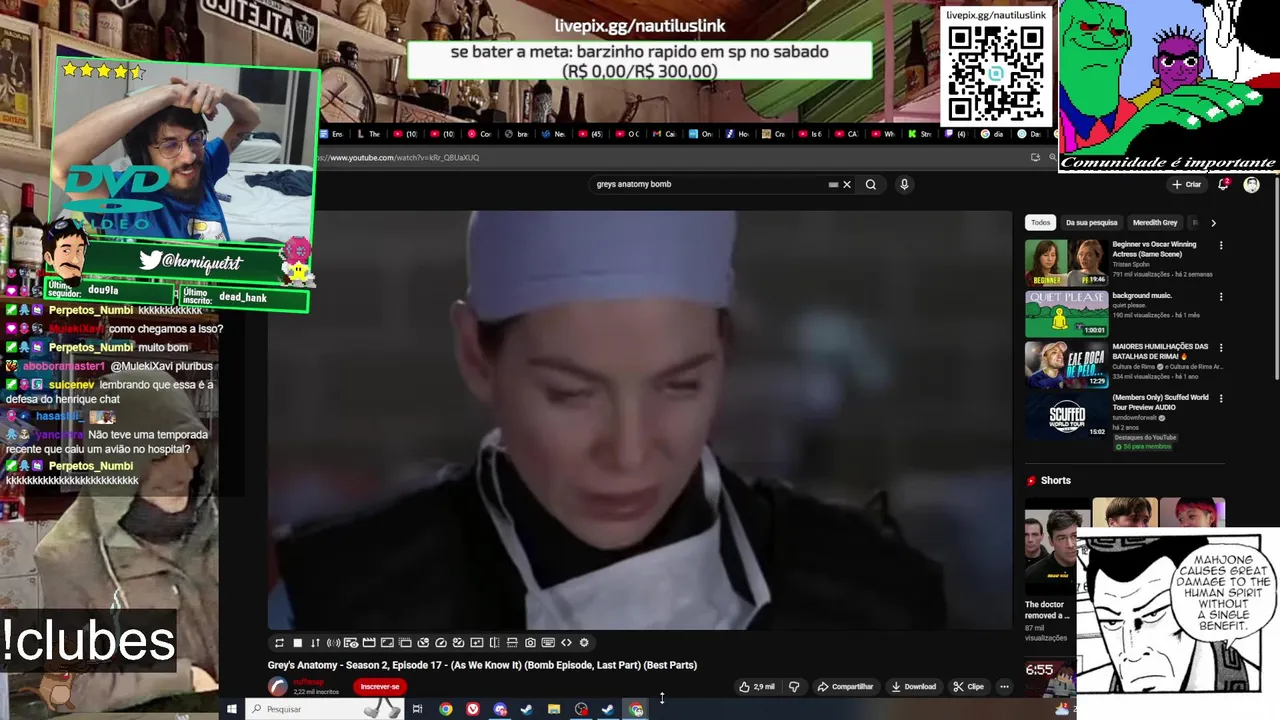Click the custom script code brackets icon

(x=566, y=643)
